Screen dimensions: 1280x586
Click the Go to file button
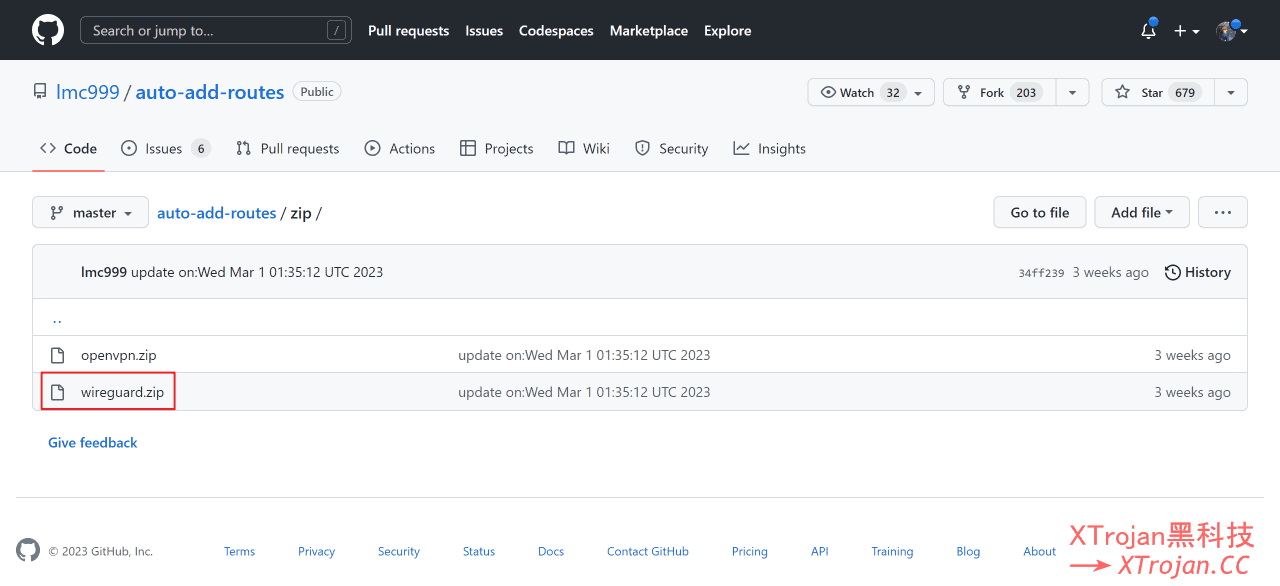(1040, 212)
